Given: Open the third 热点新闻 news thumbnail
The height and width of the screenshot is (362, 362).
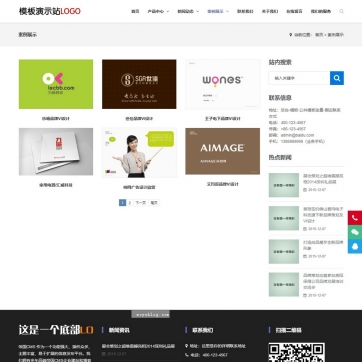Looking at the screenshot, I should point(284,251).
